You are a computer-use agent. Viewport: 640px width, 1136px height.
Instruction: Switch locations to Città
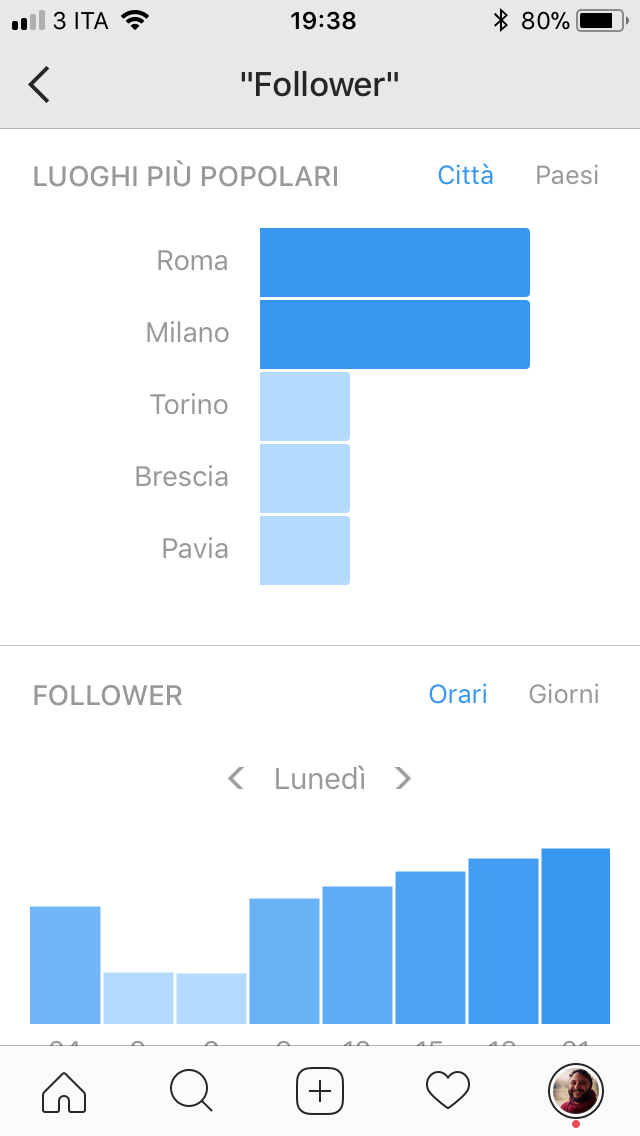[x=465, y=175]
